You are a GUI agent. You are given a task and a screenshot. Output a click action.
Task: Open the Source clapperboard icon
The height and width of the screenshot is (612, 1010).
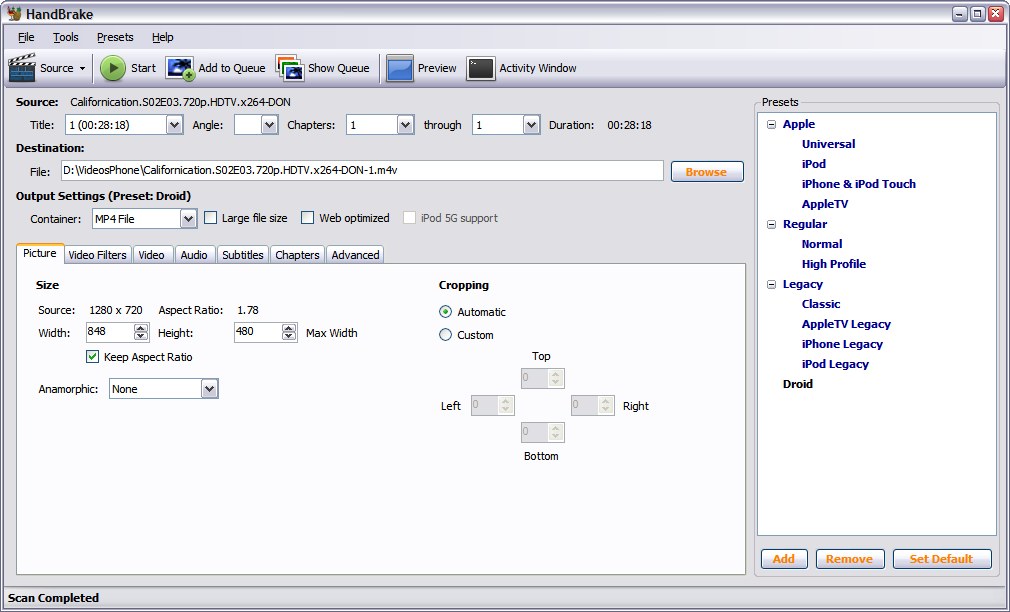click(x=22, y=68)
